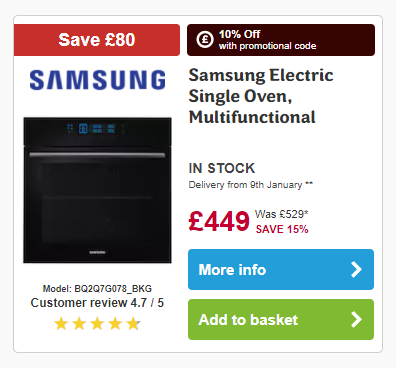Click the fourth yellow rating star
This screenshot has width=396, height=368.
pos(115,324)
